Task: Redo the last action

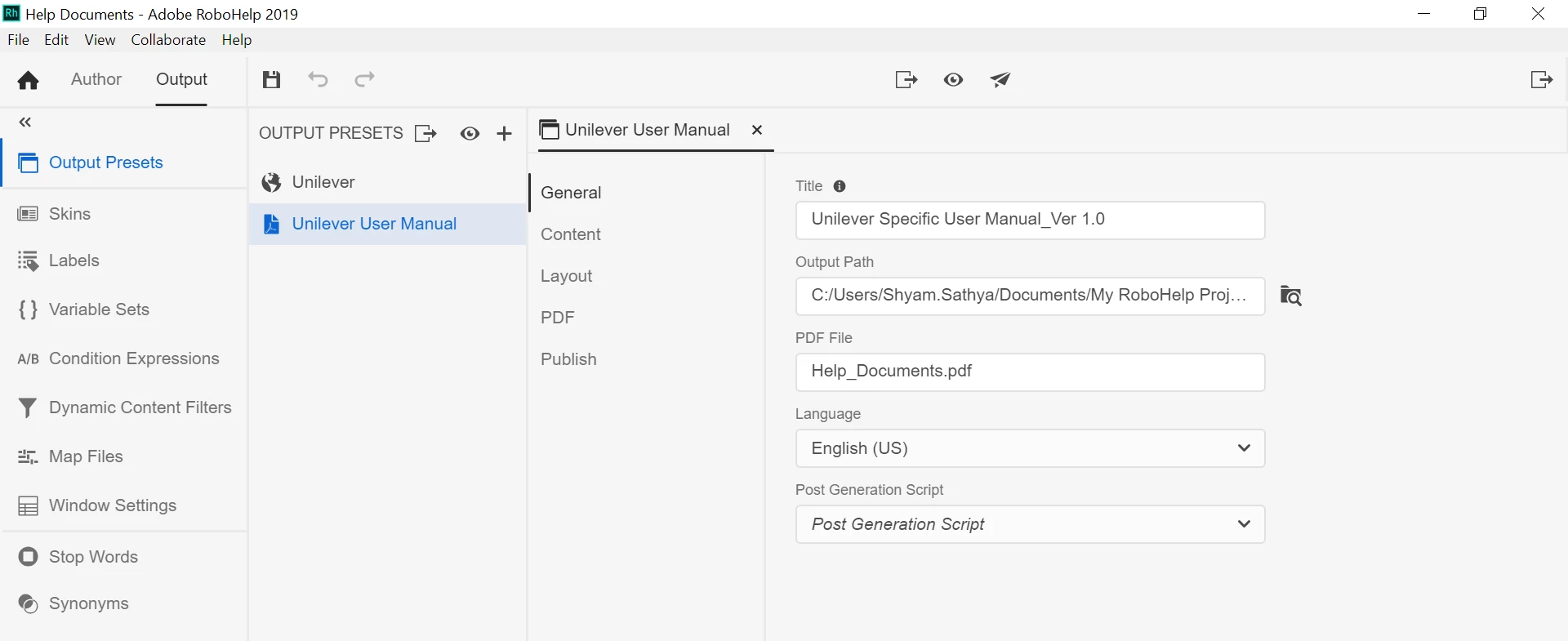Action: (x=364, y=79)
